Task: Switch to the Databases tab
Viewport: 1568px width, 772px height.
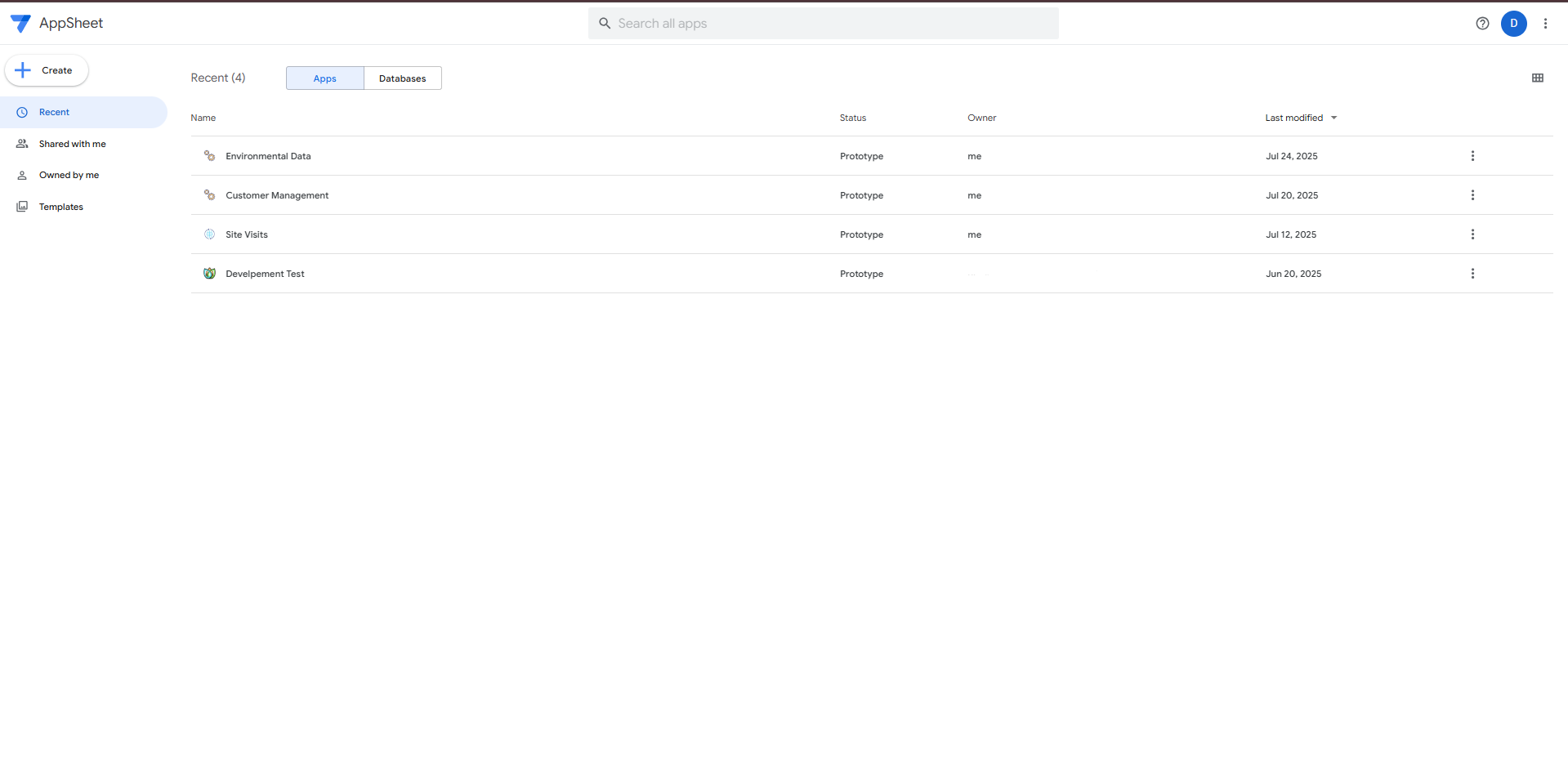Action: [402, 78]
